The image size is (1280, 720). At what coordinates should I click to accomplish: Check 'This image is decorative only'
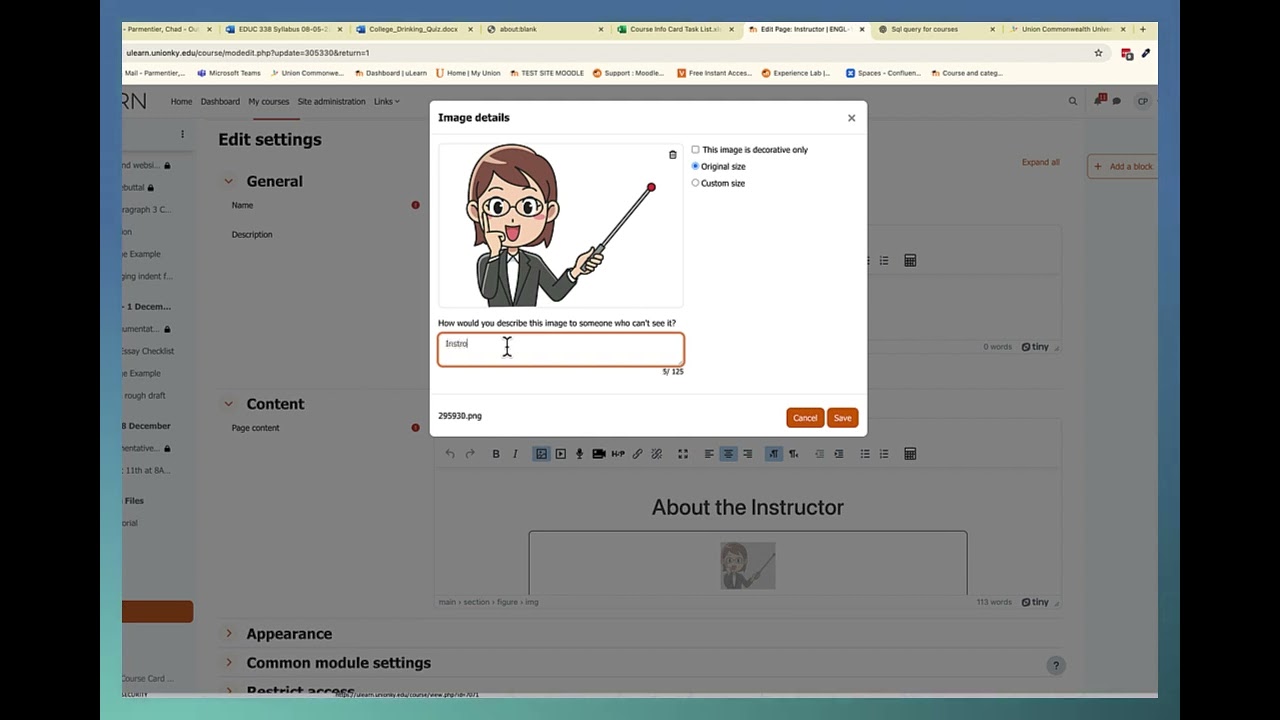(x=695, y=150)
